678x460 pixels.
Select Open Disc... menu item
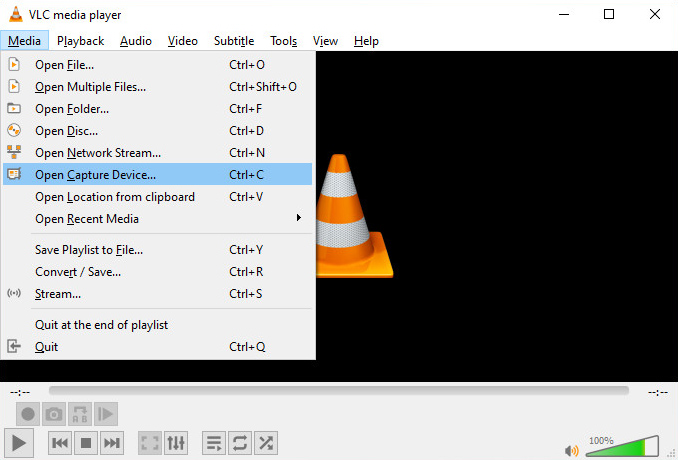pyautogui.click(x=157, y=131)
